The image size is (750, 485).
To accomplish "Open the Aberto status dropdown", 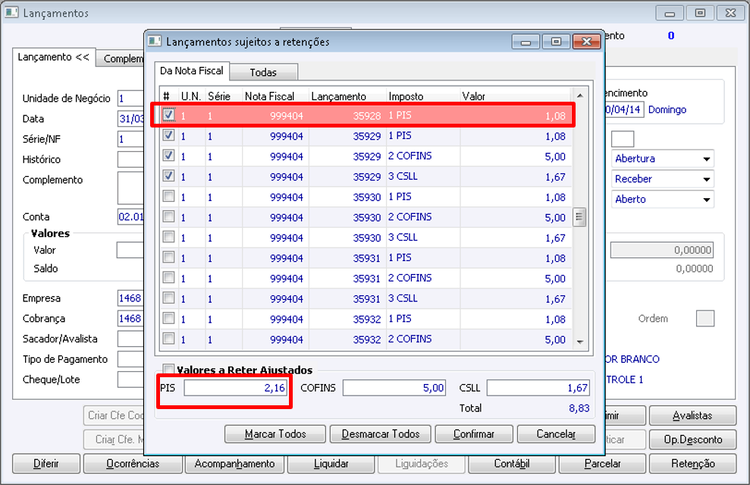I will (706, 199).
